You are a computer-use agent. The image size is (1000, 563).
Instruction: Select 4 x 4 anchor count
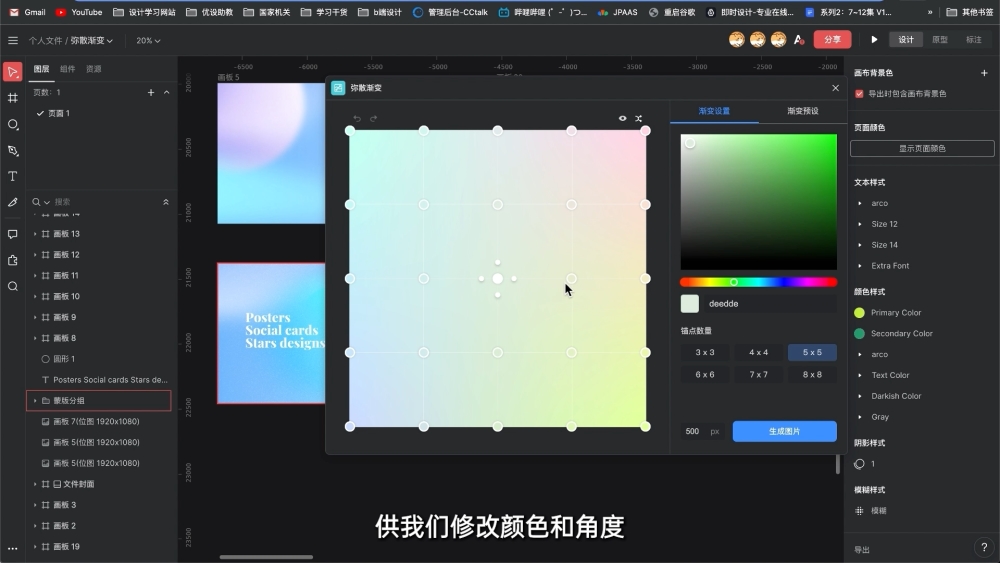pos(758,353)
